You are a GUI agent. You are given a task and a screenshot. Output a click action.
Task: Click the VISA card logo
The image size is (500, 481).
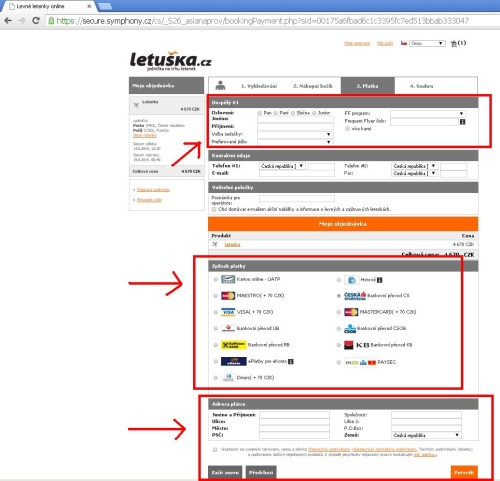coord(228,312)
